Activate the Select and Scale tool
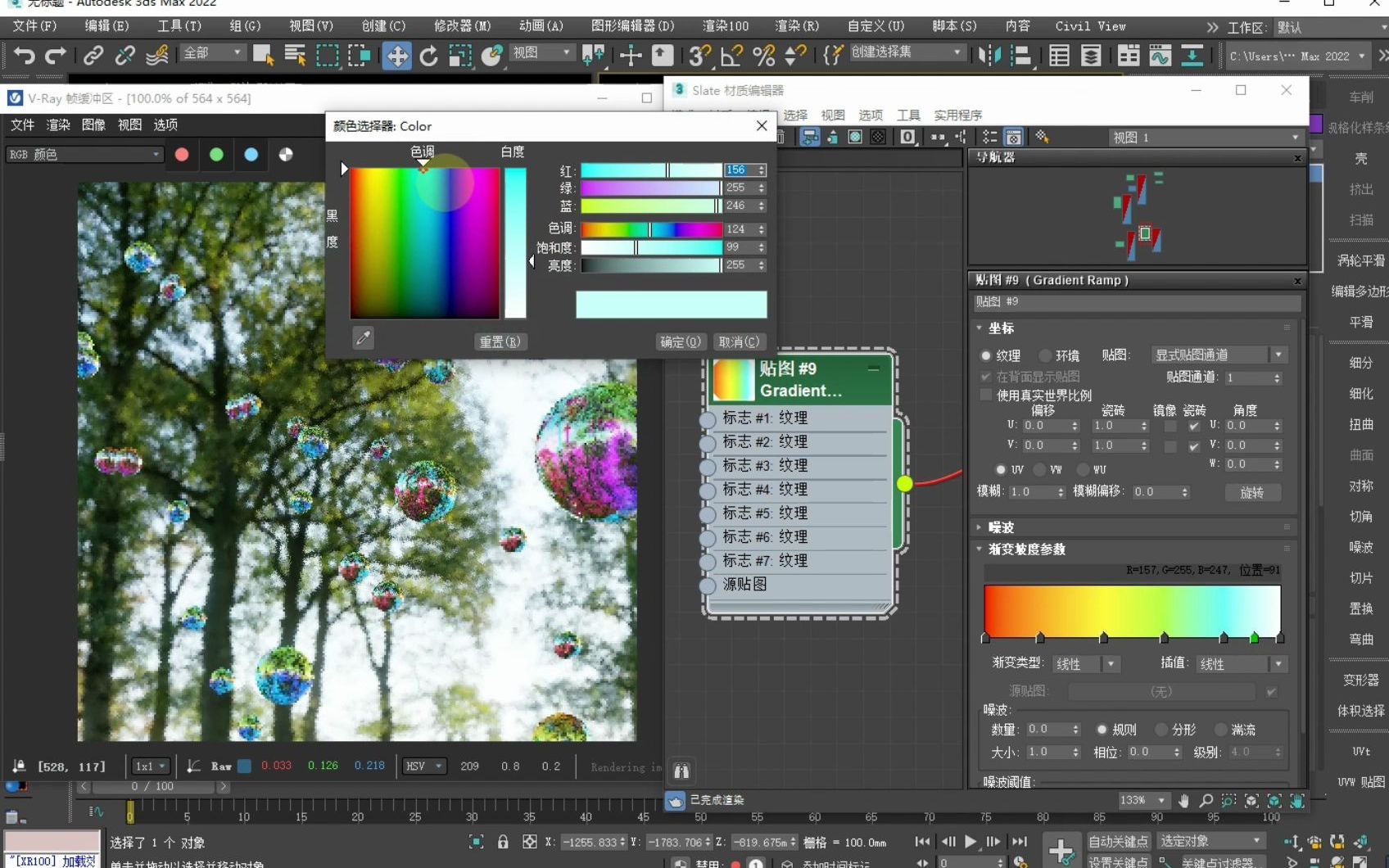This screenshot has width=1389, height=868. tap(460, 56)
